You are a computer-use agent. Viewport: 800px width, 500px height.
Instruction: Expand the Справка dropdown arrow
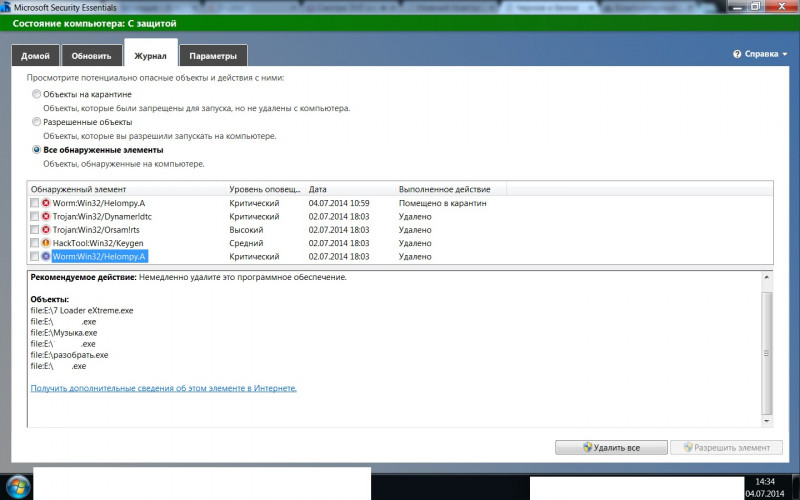pyautogui.click(x=785, y=54)
